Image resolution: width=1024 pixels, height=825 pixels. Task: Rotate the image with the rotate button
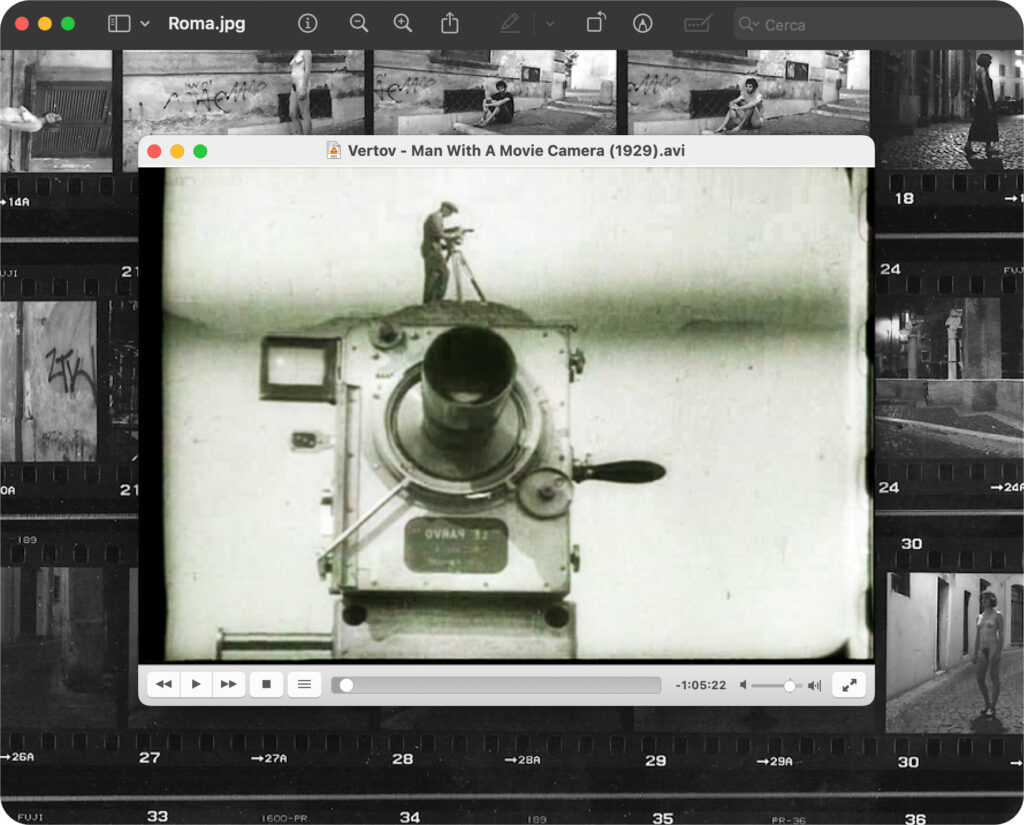[x=596, y=24]
